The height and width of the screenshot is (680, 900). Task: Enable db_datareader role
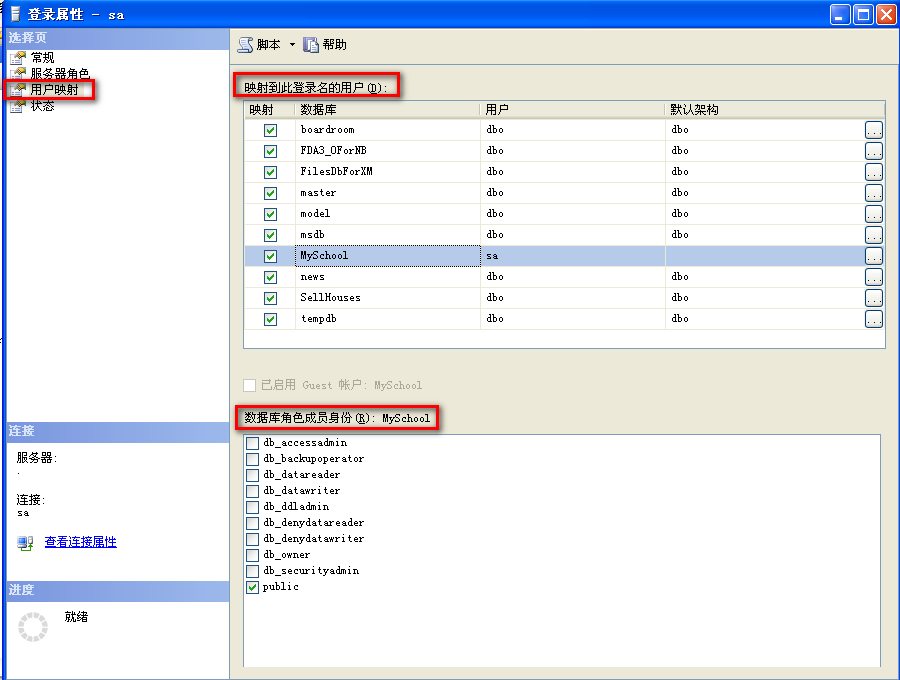tap(252, 475)
